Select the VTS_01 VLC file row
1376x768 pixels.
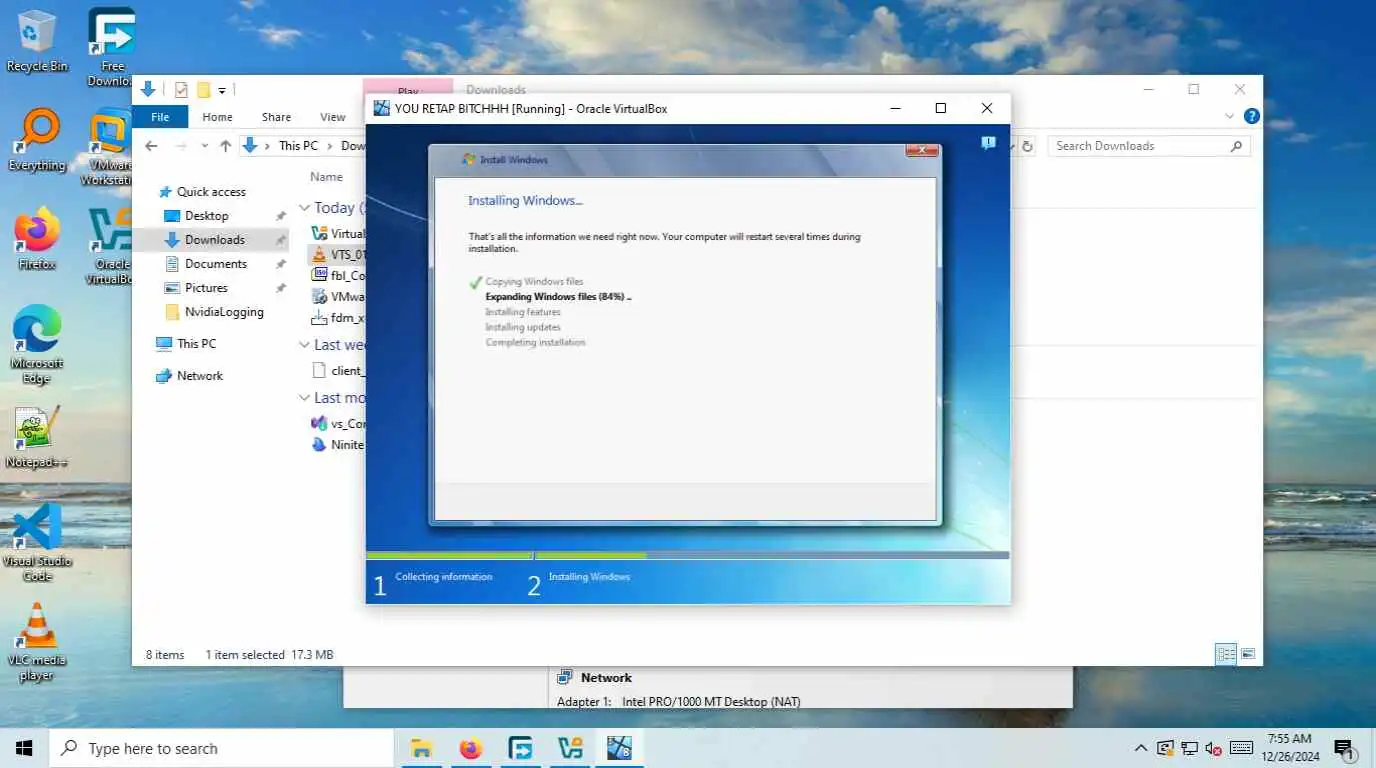337,255
